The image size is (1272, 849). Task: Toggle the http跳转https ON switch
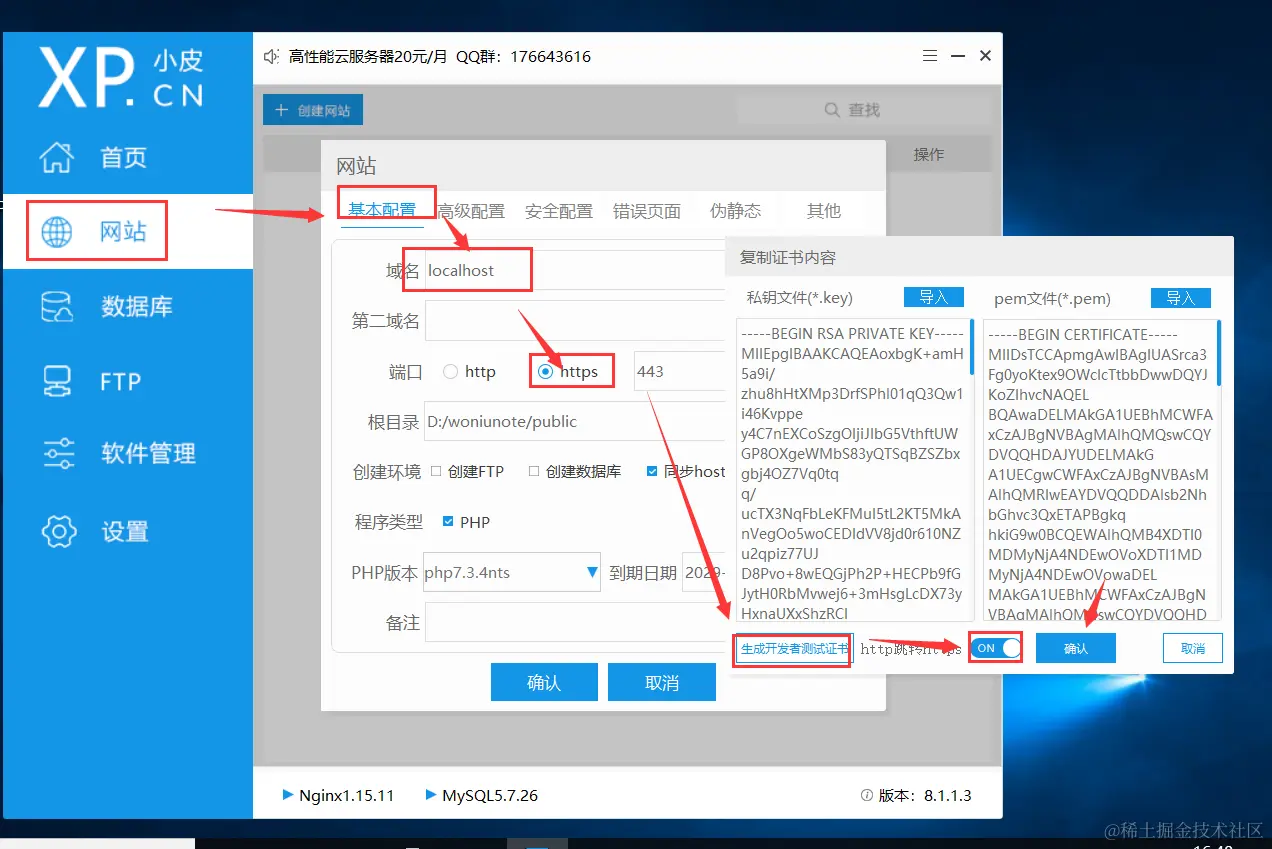[x=996, y=648]
